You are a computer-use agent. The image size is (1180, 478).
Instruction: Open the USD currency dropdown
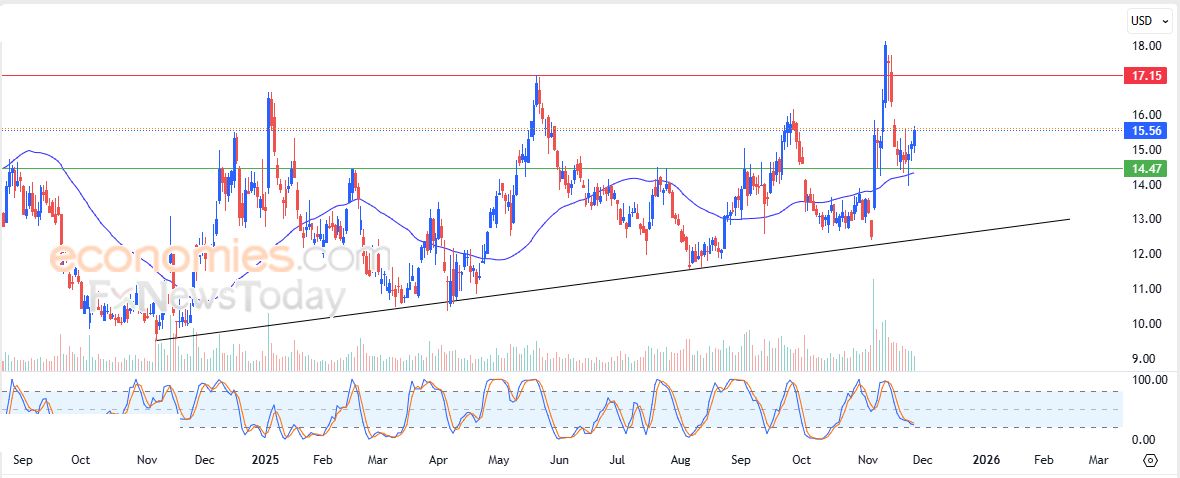pyautogui.click(x=1146, y=21)
